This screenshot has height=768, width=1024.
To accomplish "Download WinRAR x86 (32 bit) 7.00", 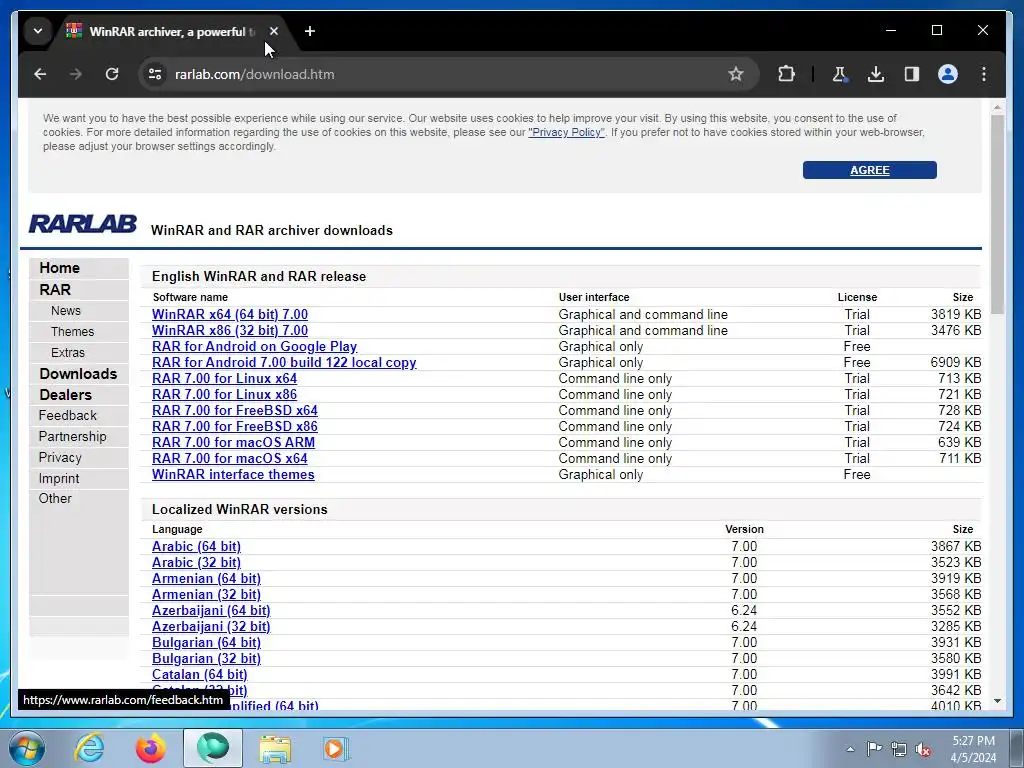I will click(230, 330).
